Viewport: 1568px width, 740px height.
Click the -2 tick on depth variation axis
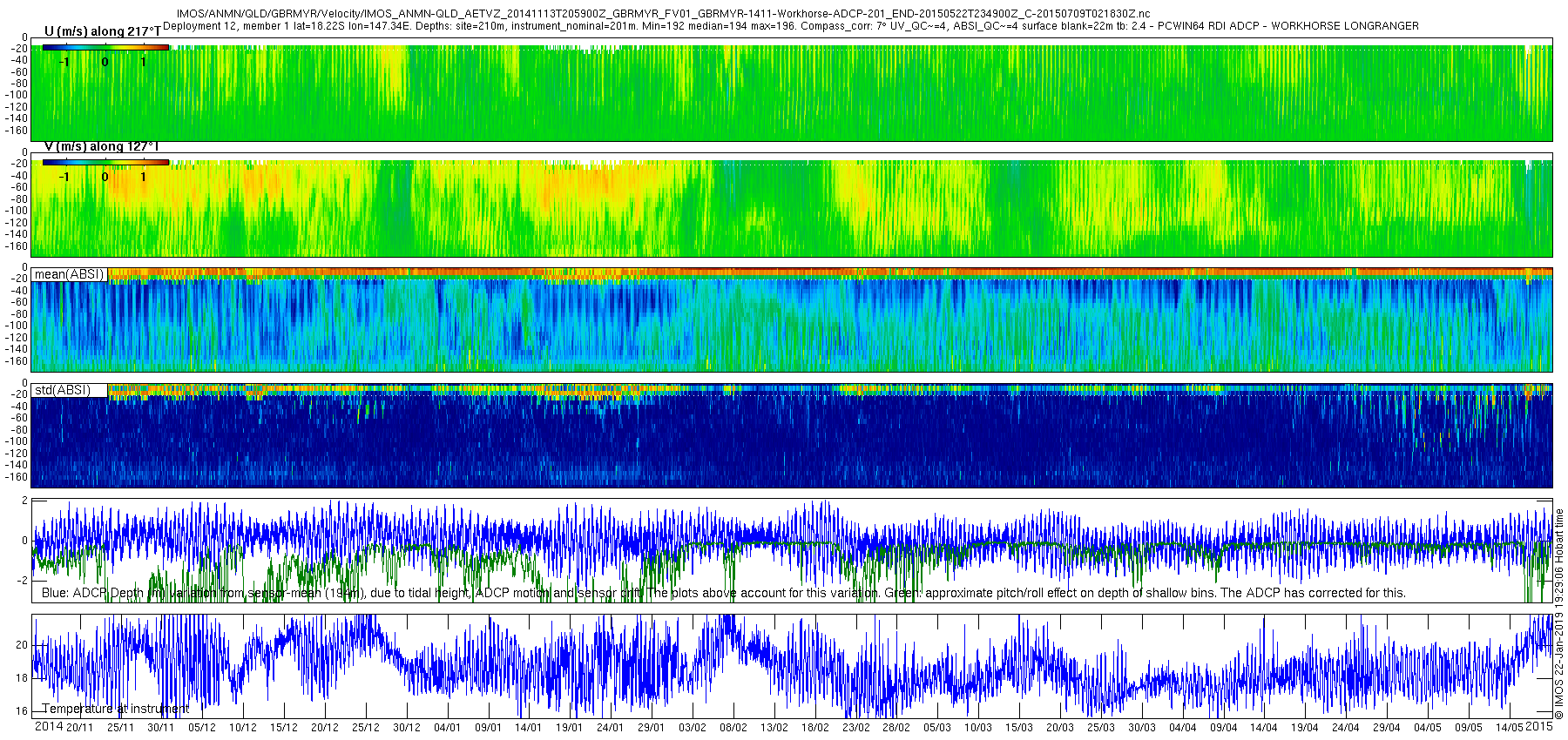24,581
